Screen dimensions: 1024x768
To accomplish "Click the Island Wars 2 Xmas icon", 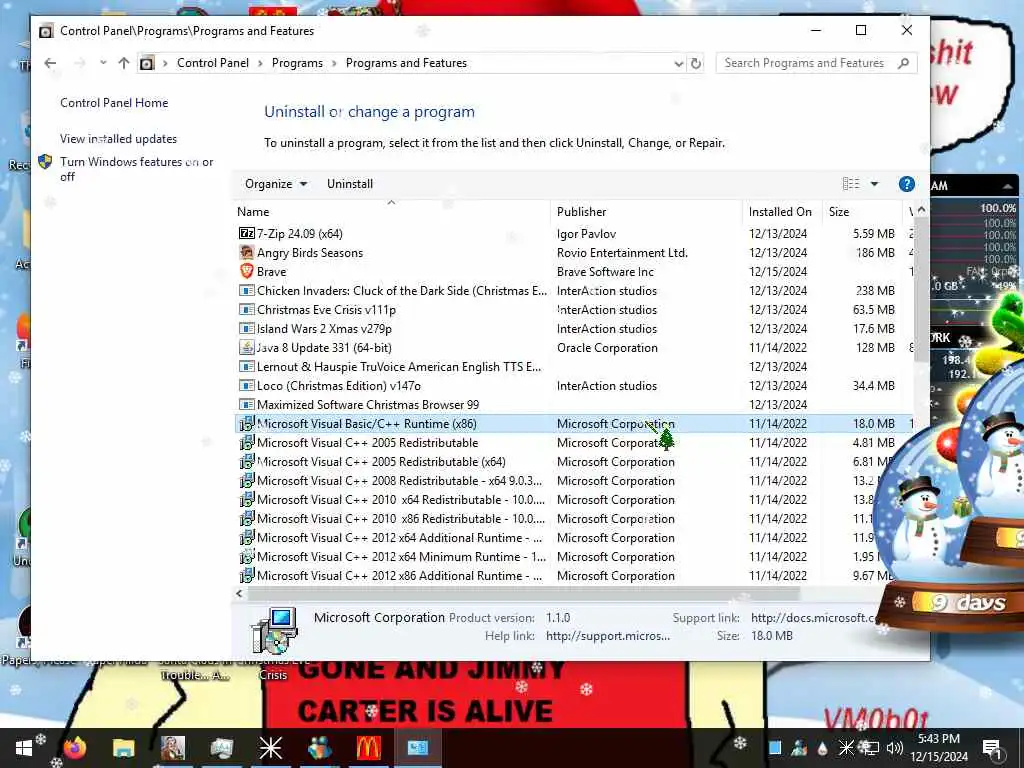I will [246, 328].
